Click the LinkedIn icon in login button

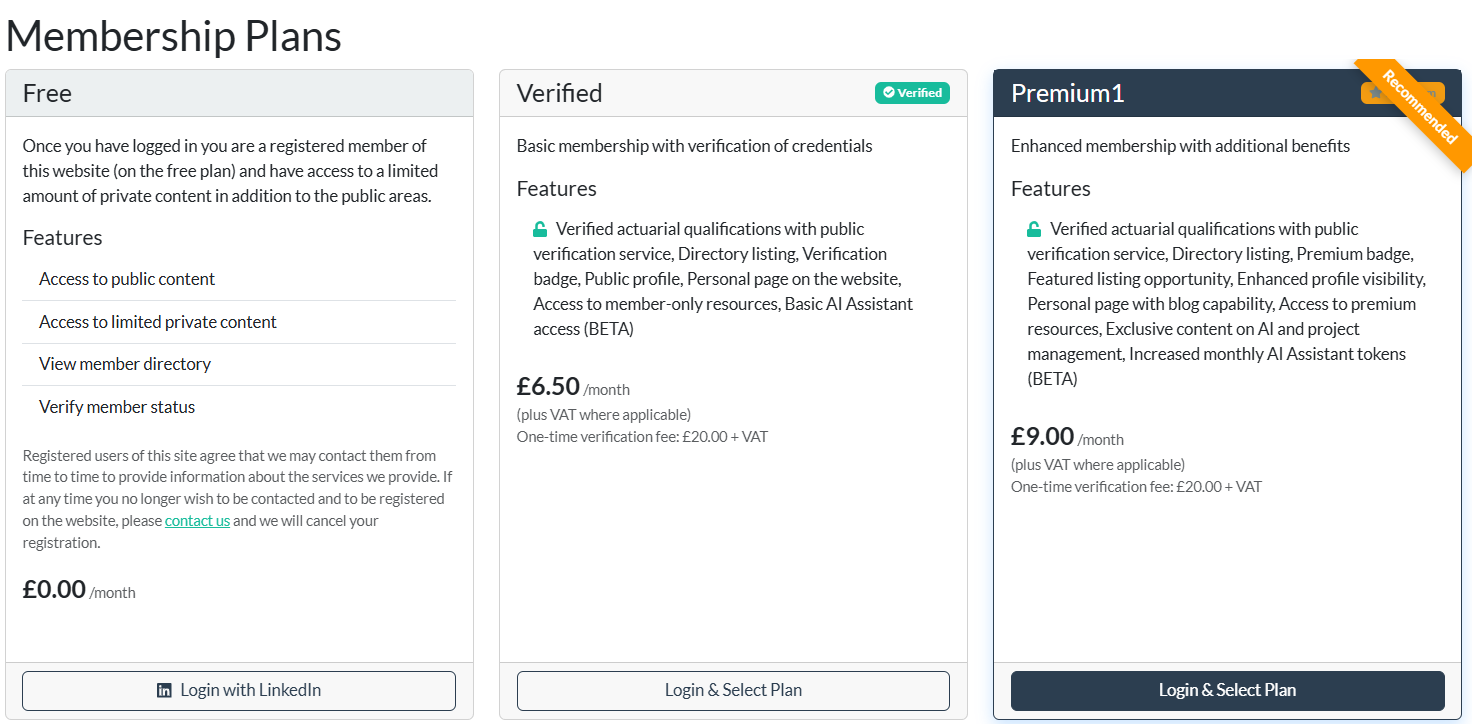164,691
